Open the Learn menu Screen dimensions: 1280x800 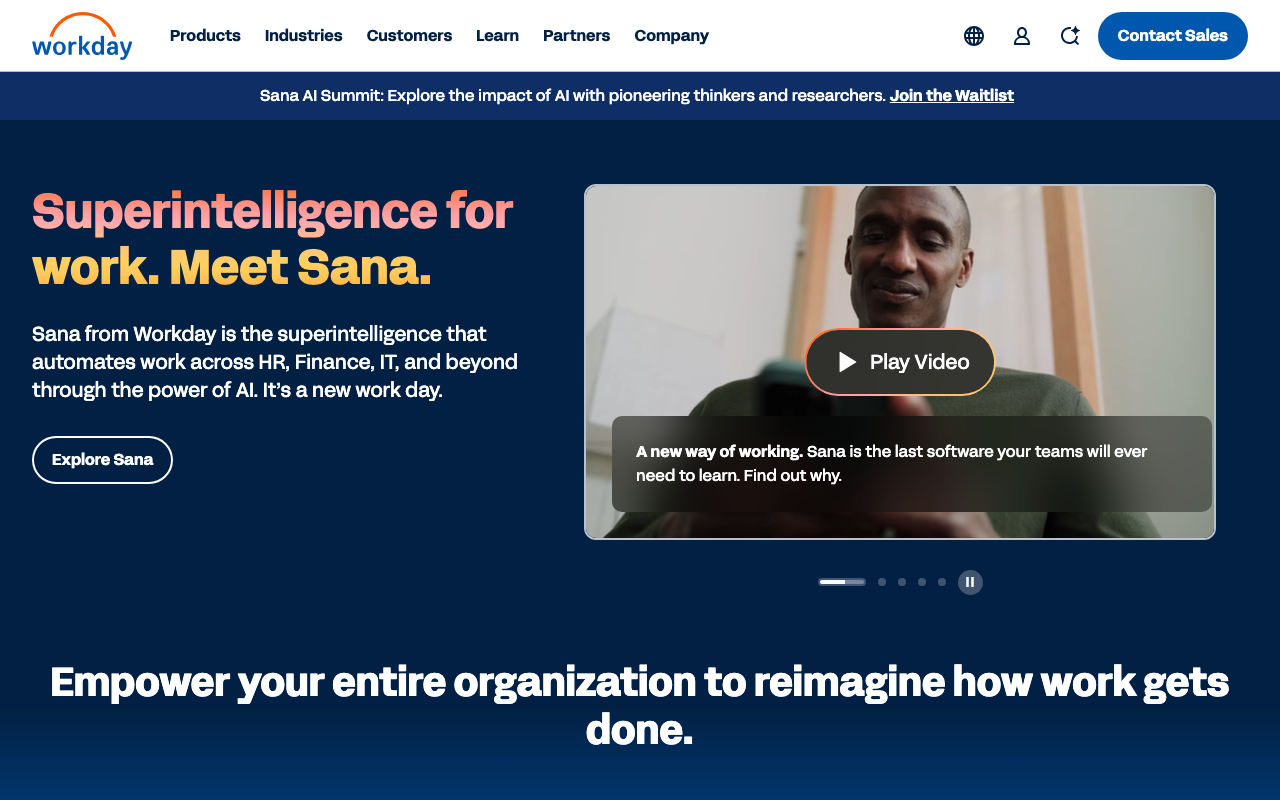pos(497,36)
